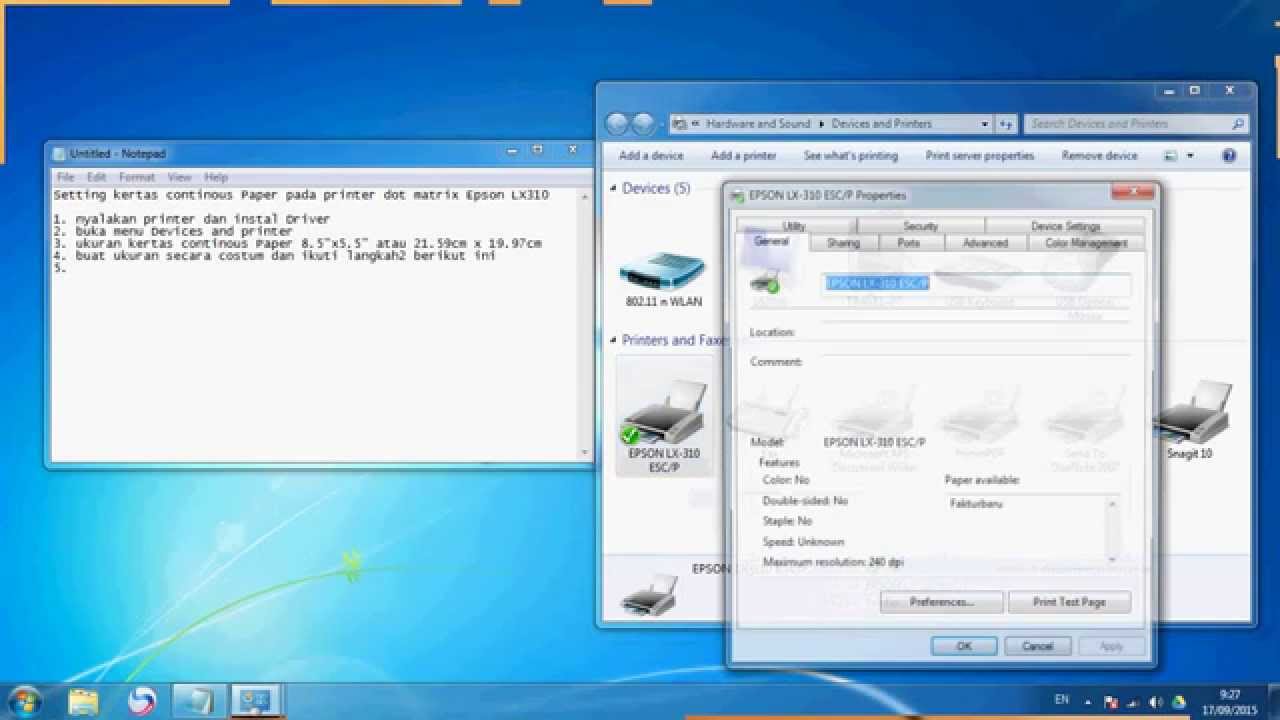This screenshot has height=720, width=1280.
Task: Click the Notepad title bar icon
Action: pos(60,154)
